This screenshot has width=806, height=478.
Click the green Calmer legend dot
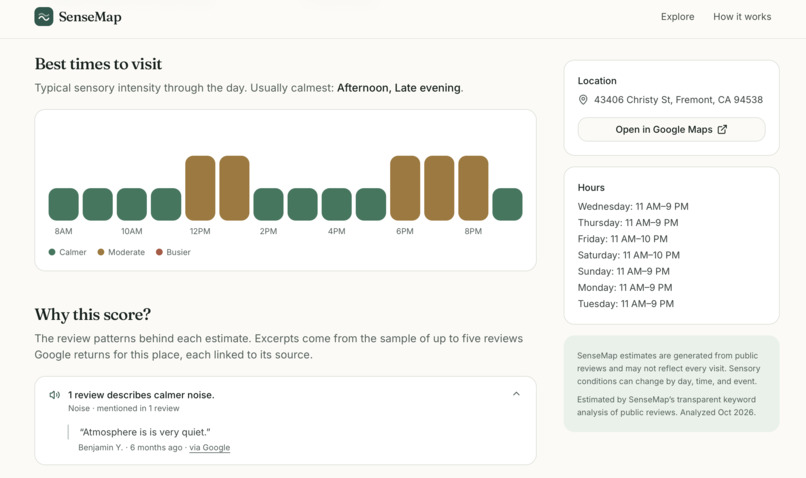[52, 252]
